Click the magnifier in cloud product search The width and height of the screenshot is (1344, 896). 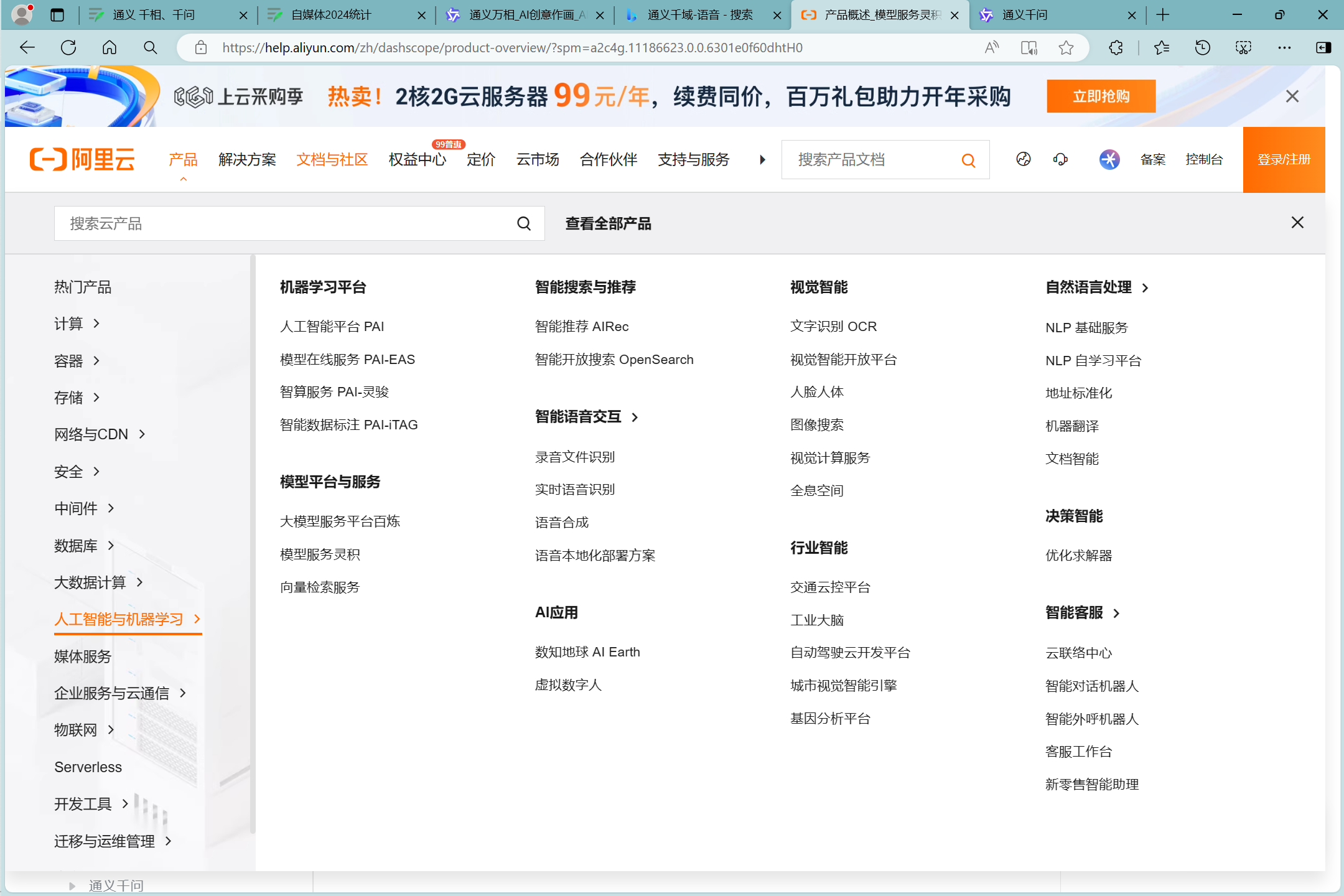tap(524, 223)
